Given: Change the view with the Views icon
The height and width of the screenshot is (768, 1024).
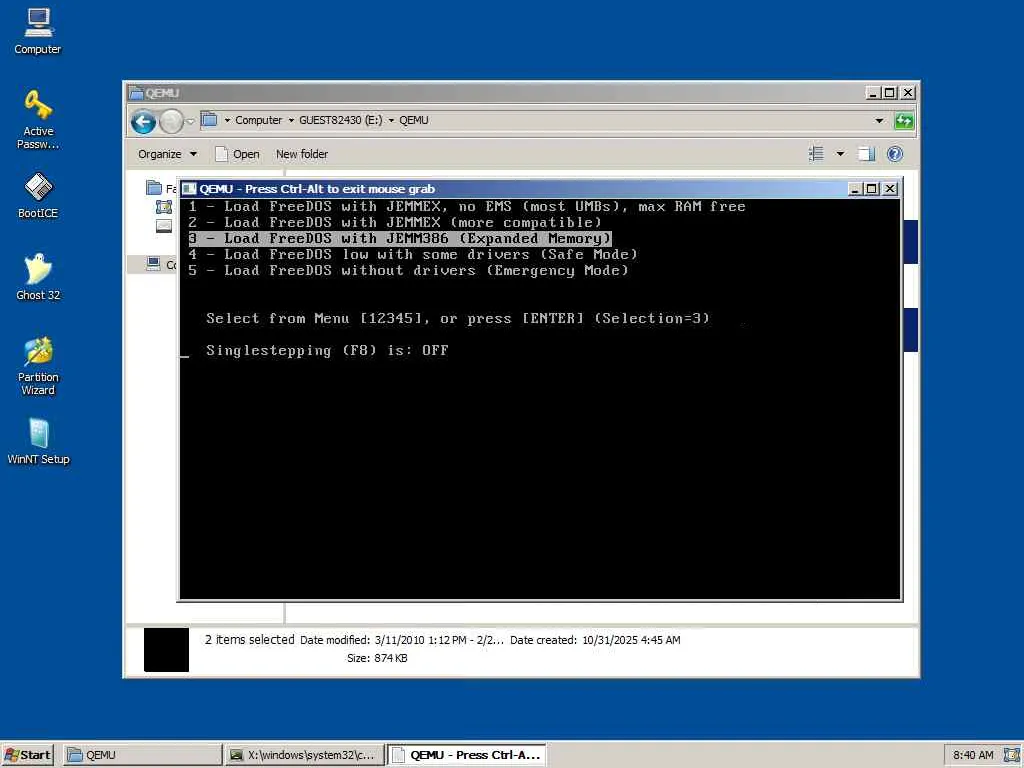Looking at the screenshot, I should (816, 154).
